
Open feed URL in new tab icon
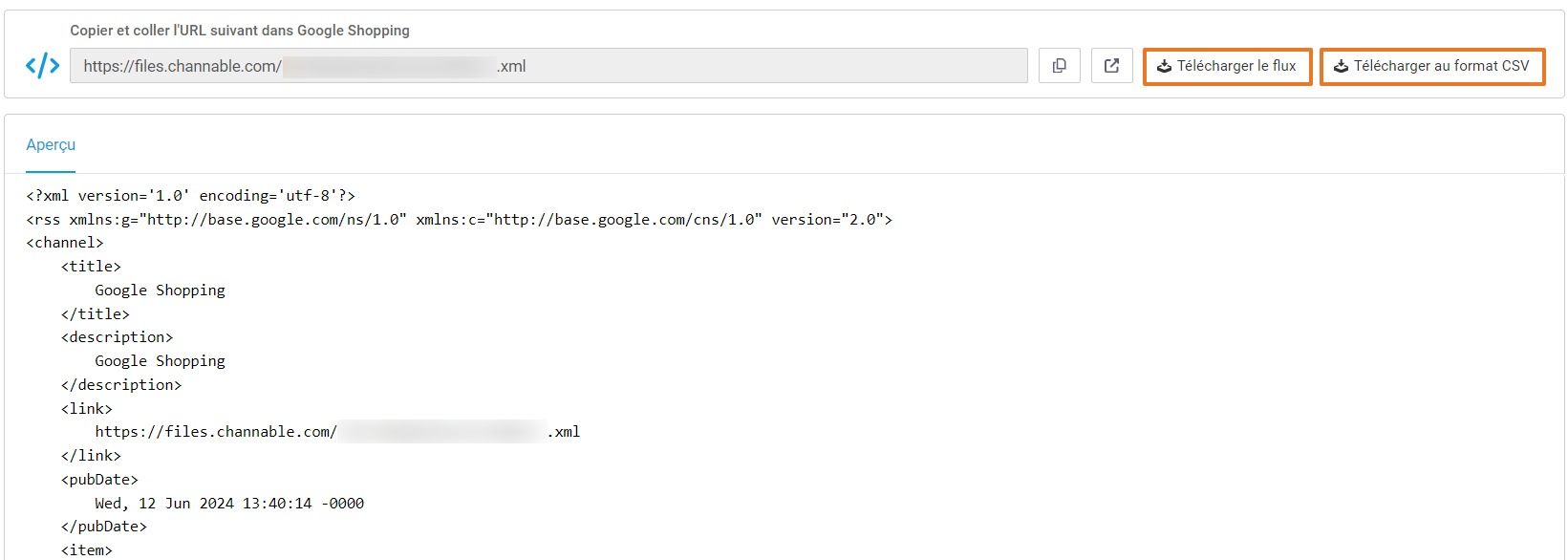click(x=1111, y=66)
